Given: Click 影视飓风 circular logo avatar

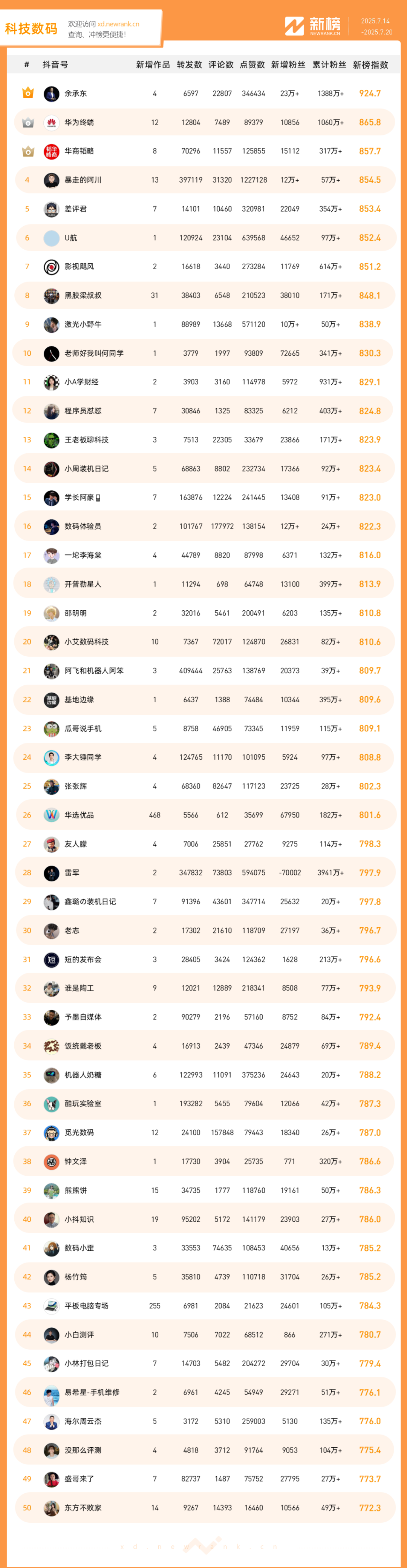Looking at the screenshot, I should point(52,267).
